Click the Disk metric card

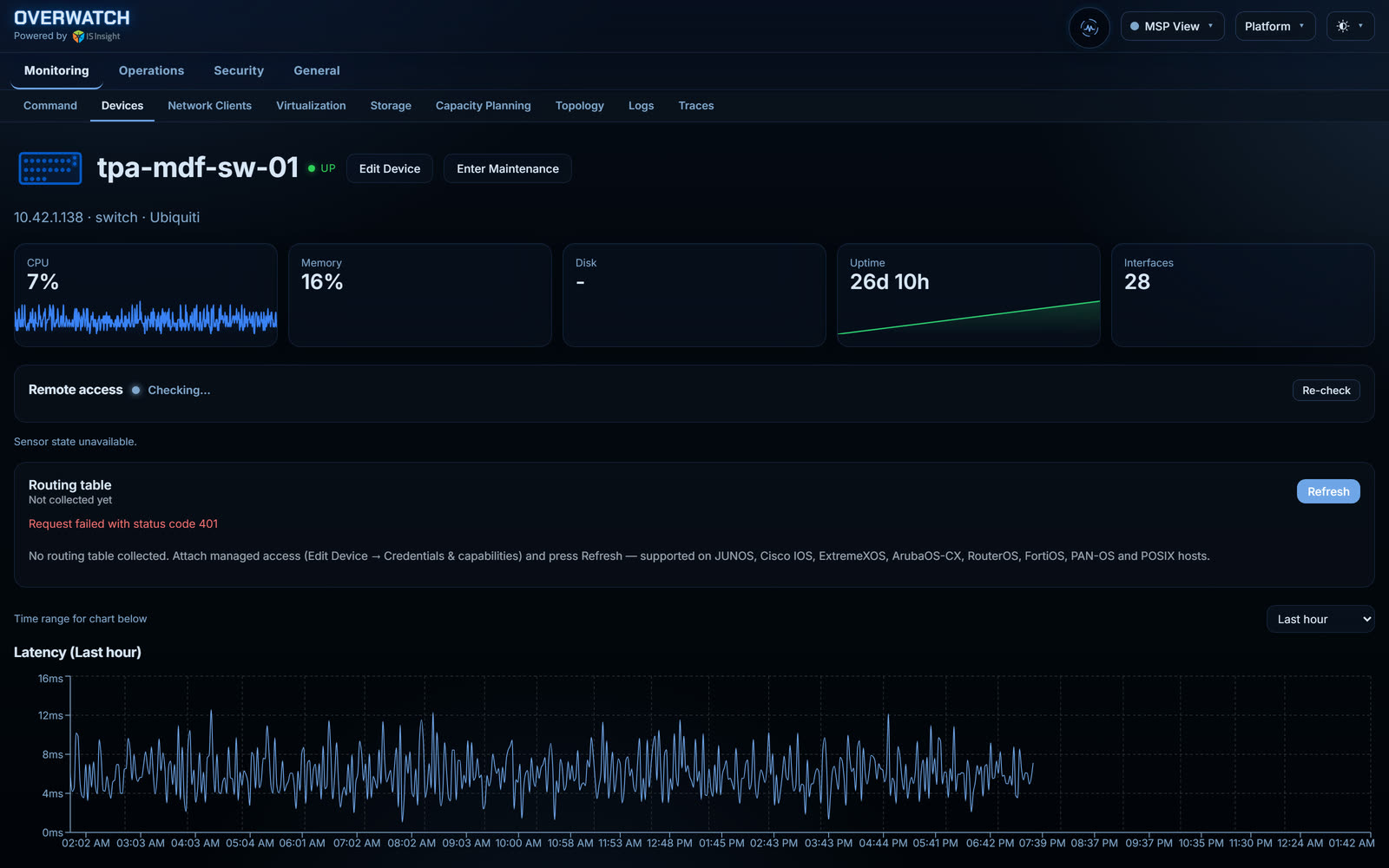coord(694,295)
